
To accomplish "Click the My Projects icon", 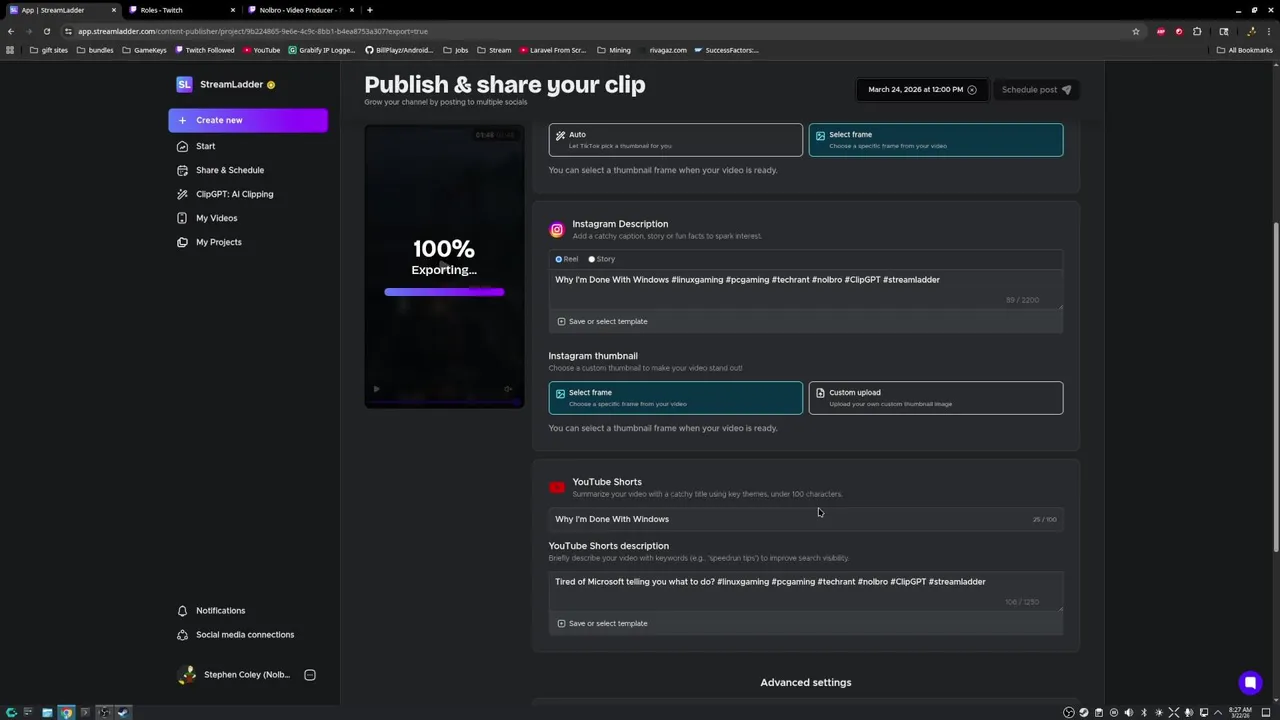I will [182, 242].
